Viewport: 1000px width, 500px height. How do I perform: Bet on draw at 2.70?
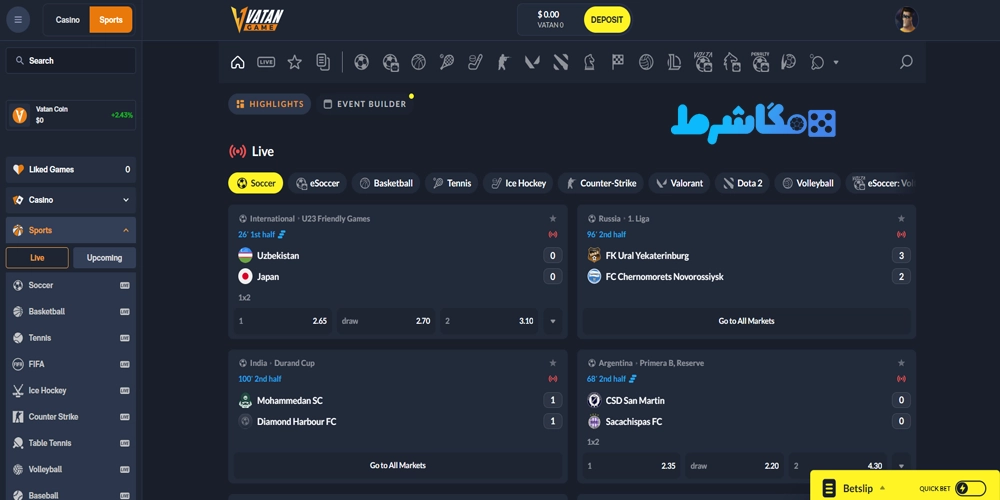coord(386,321)
